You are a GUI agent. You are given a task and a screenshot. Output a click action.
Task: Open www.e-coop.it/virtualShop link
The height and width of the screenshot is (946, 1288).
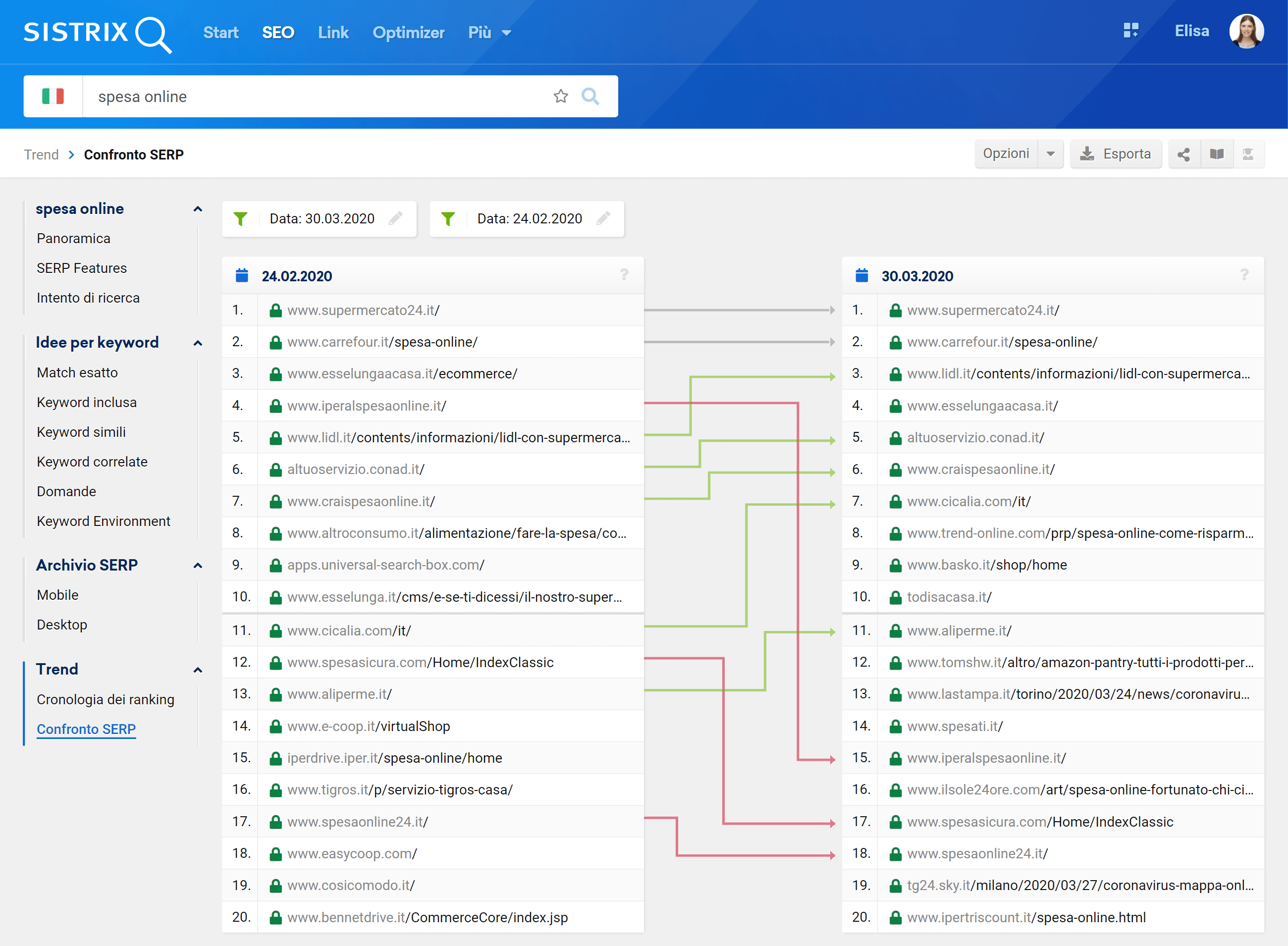tap(368, 727)
